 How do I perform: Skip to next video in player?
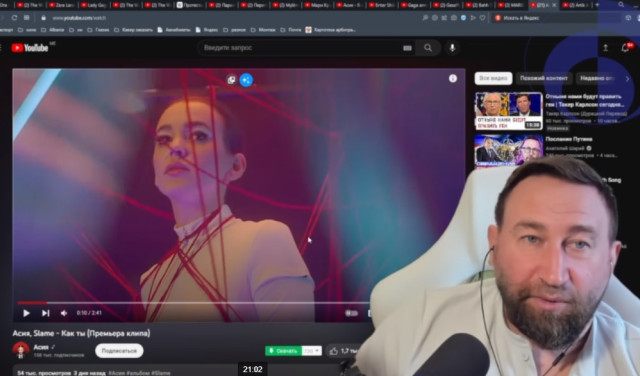[x=45, y=313]
